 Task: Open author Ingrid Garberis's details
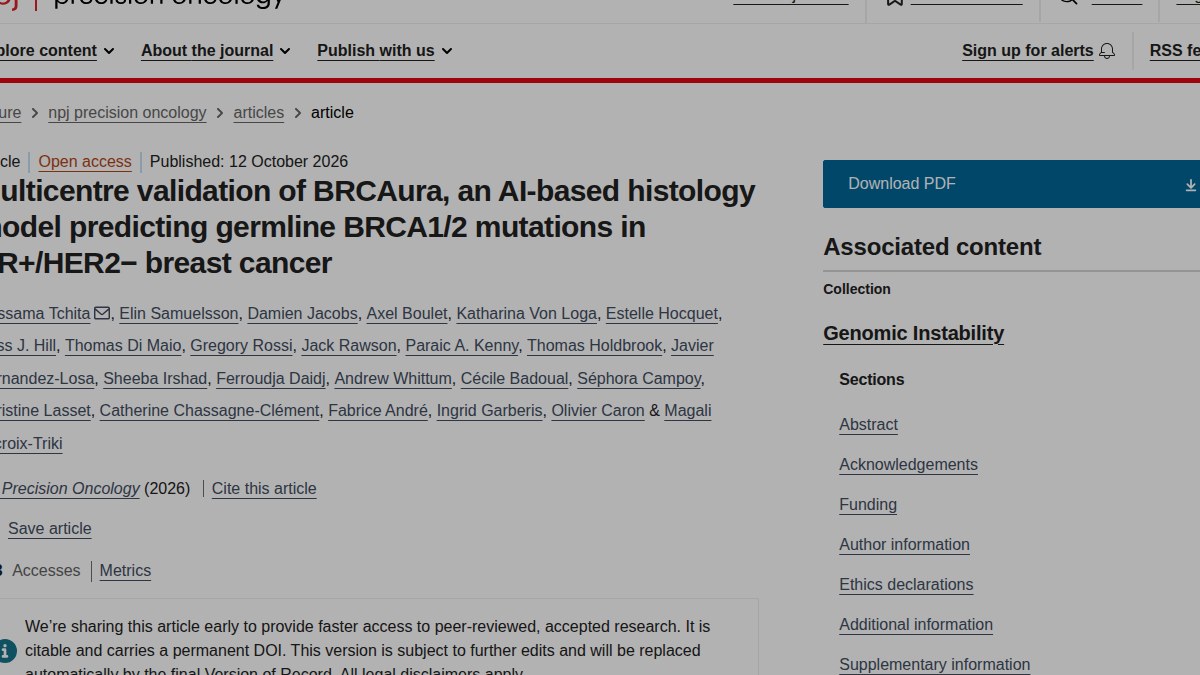pyautogui.click(x=490, y=410)
